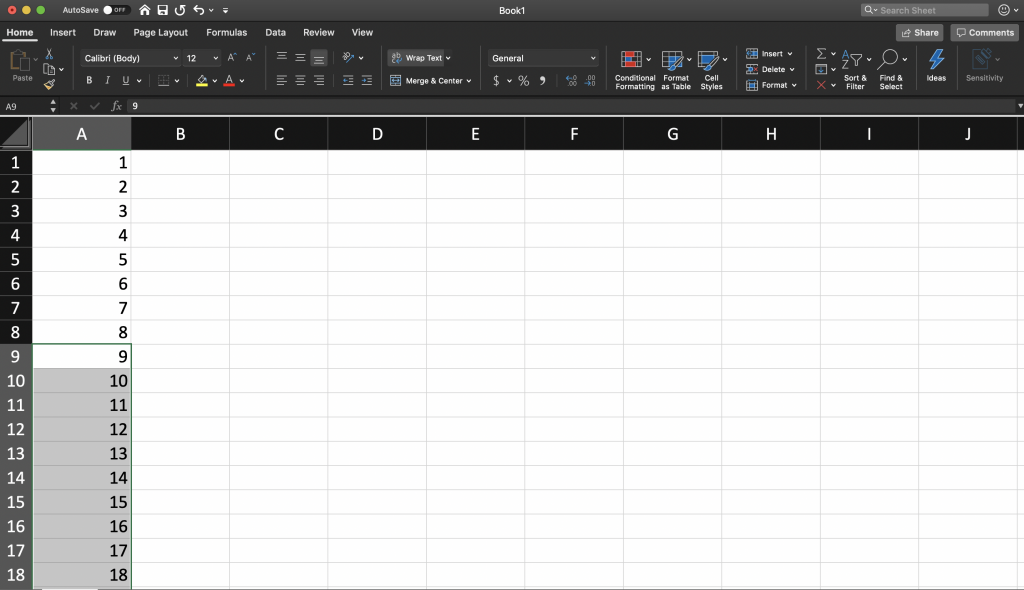Viewport: 1024px width, 590px height.
Task: Center text horizontally
Action: (300, 80)
